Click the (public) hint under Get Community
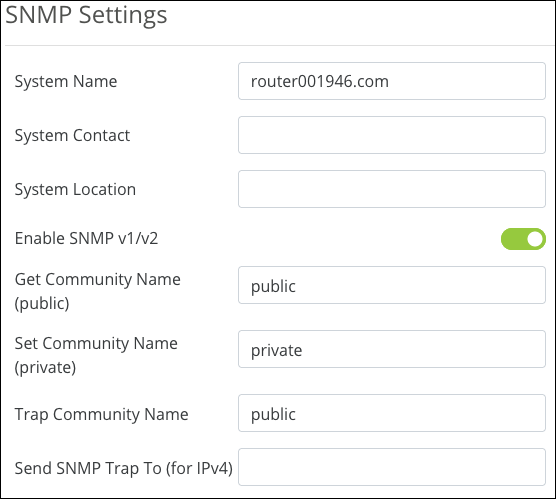 pyautogui.click(x=42, y=304)
